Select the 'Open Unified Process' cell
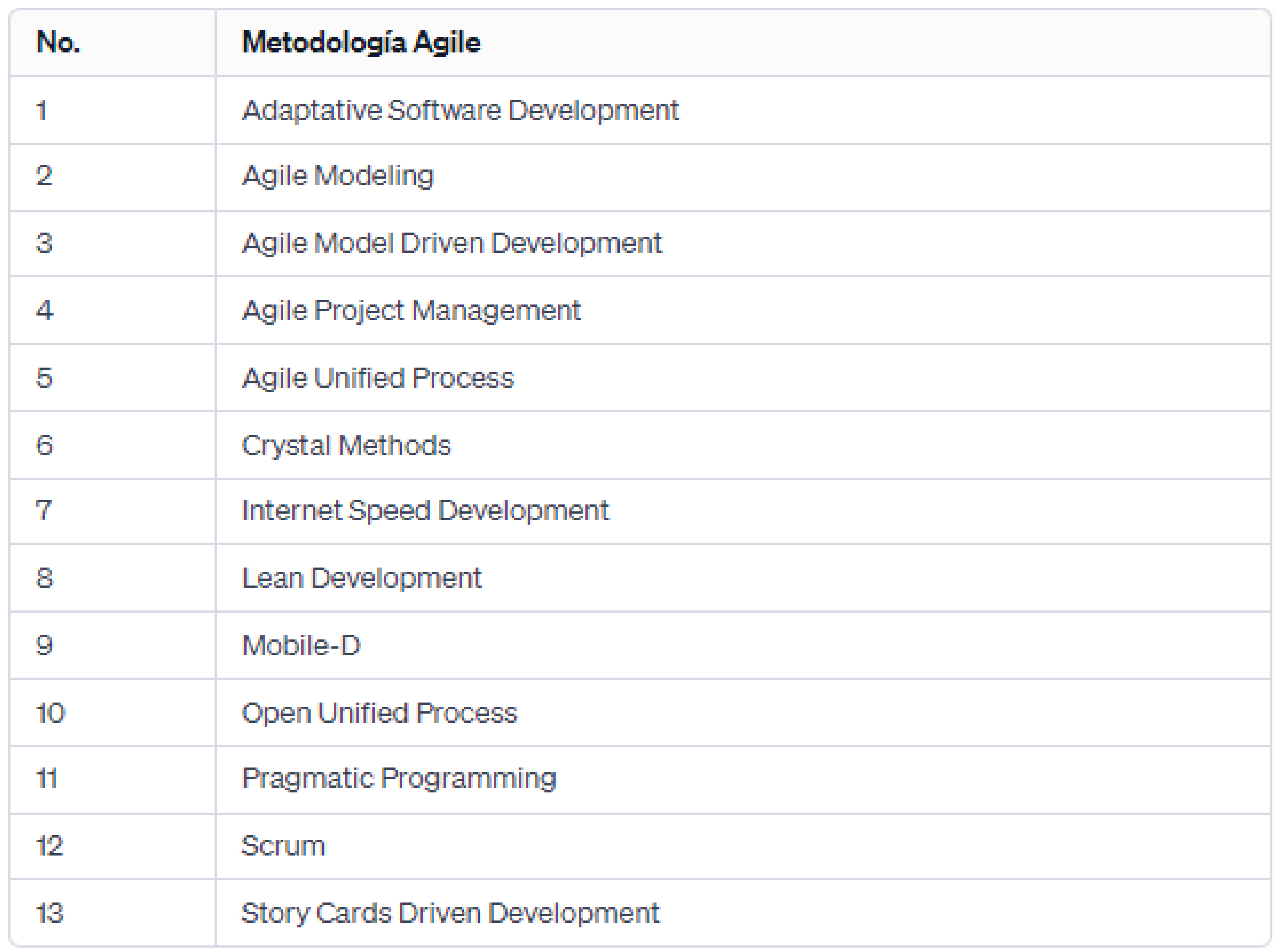 [x=380, y=713]
